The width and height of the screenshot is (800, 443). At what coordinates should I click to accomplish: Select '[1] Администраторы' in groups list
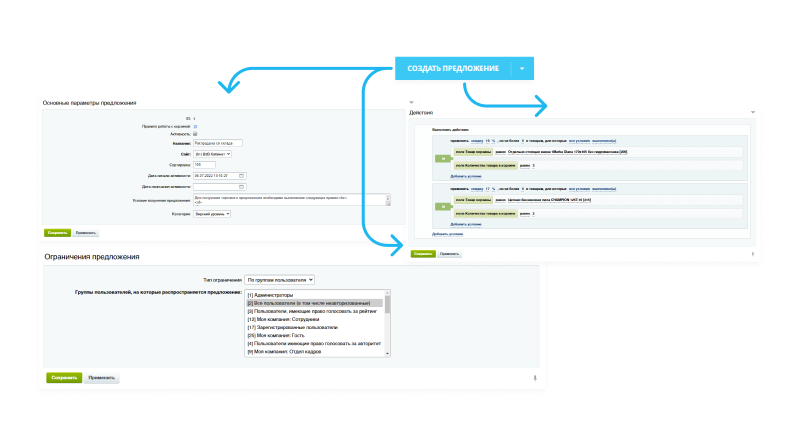315,295
